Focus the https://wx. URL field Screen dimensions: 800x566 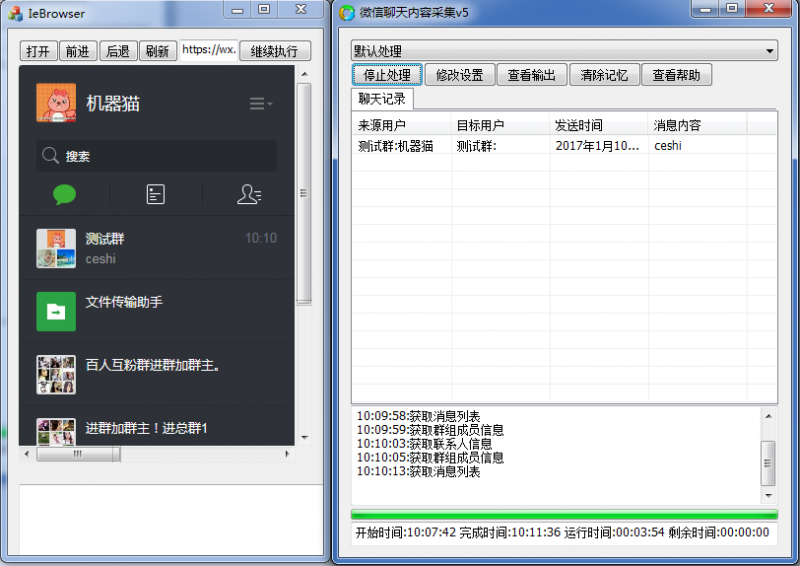(x=209, y=50)
